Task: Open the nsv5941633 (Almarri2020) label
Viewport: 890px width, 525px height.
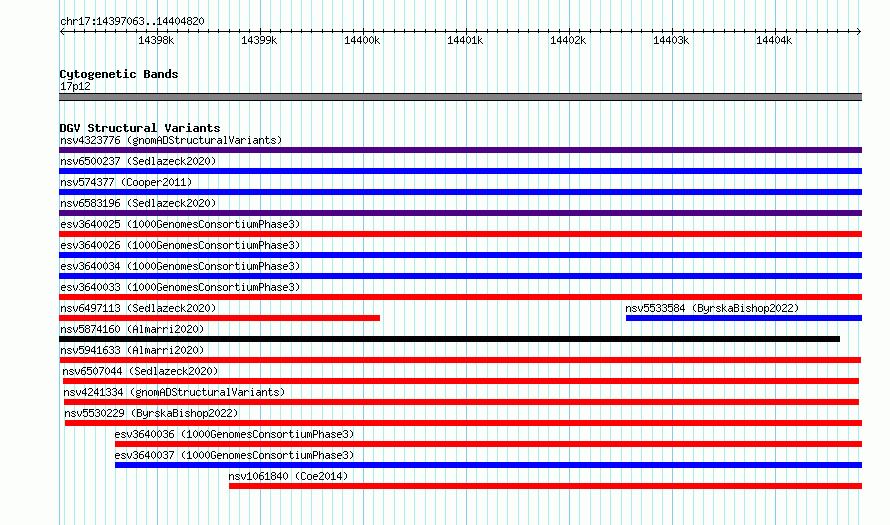Action: 132,350
